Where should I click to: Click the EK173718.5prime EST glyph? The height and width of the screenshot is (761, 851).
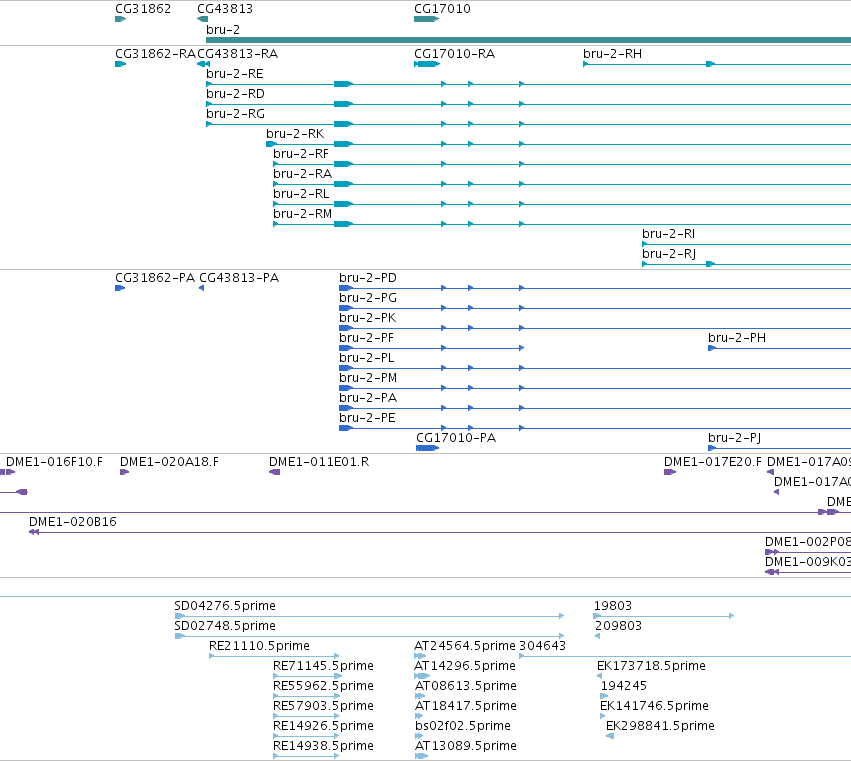(x=599, y=676)
